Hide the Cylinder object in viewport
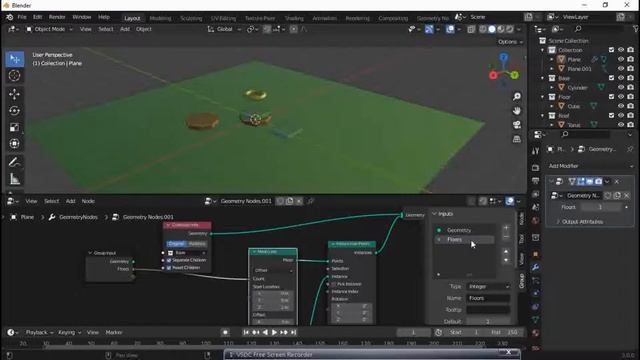Viewport: 640px width, 360px height. pos(621,87)
